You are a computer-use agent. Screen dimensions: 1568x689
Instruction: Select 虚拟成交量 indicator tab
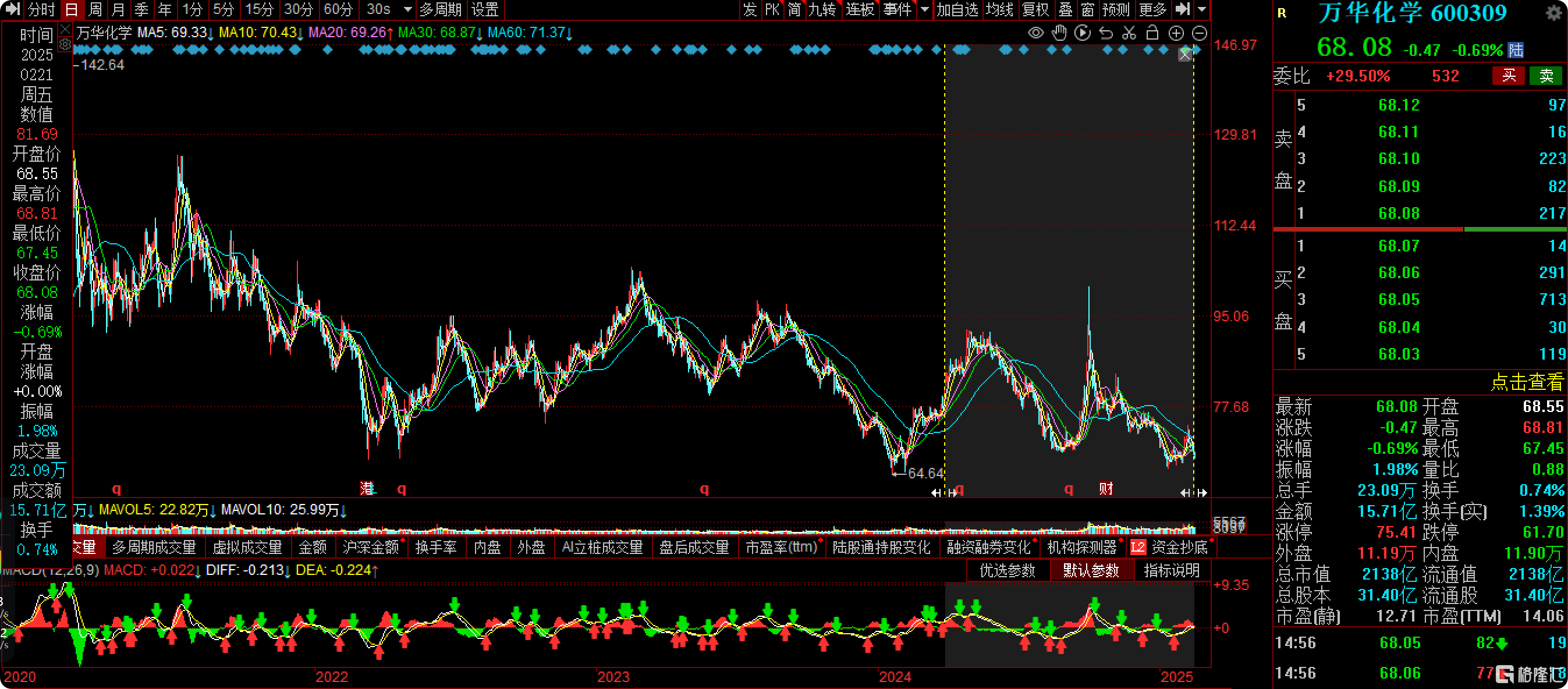[x=247, y=547]
